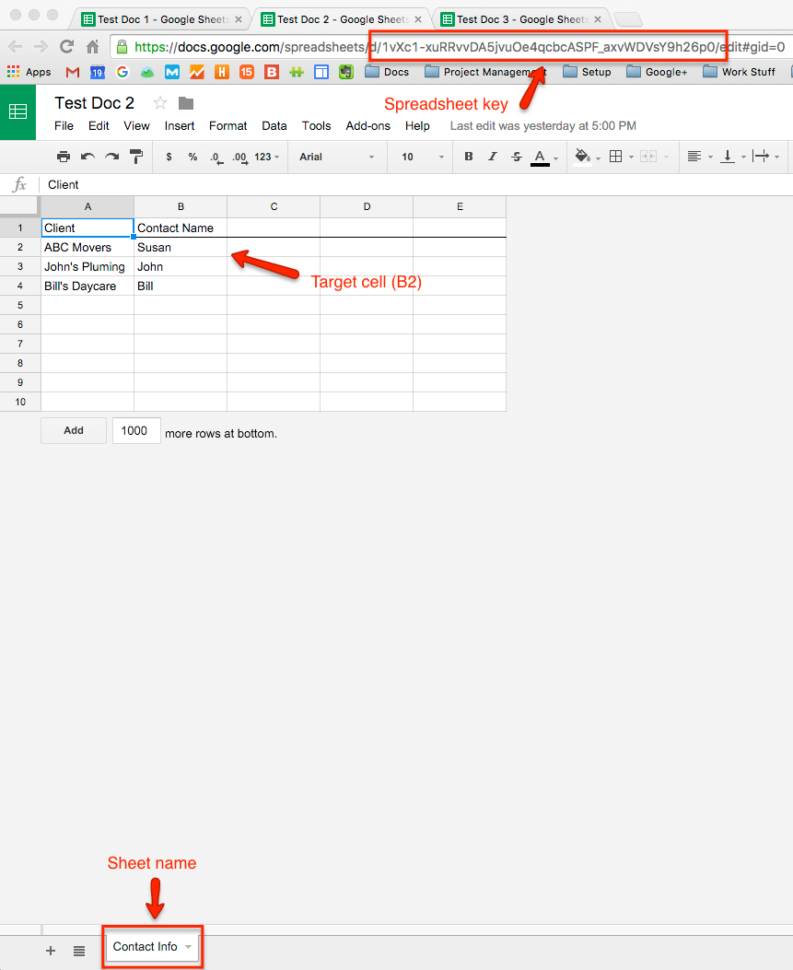Click the Test Doc 2 title

click(94, 103)
